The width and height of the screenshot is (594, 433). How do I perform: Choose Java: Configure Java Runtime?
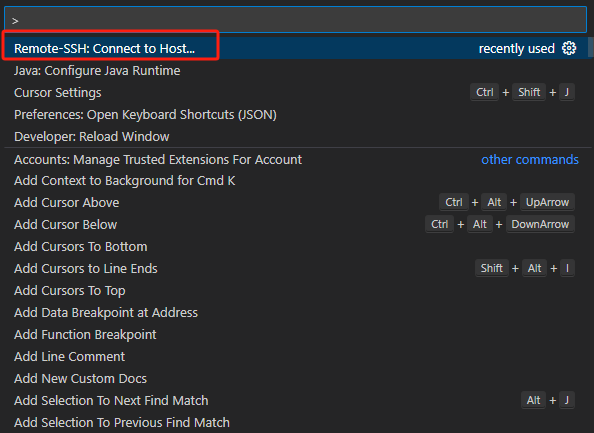(x=295, y=71)
